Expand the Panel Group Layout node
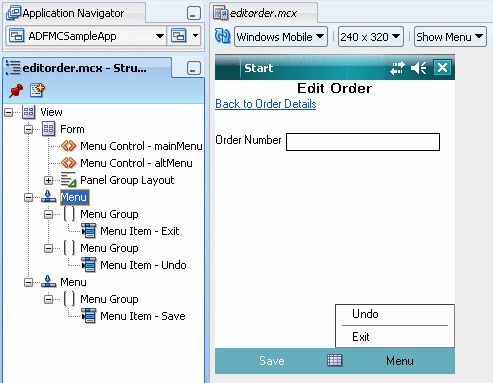The width and height of the screenshot is (493, 383). point(49,180)
